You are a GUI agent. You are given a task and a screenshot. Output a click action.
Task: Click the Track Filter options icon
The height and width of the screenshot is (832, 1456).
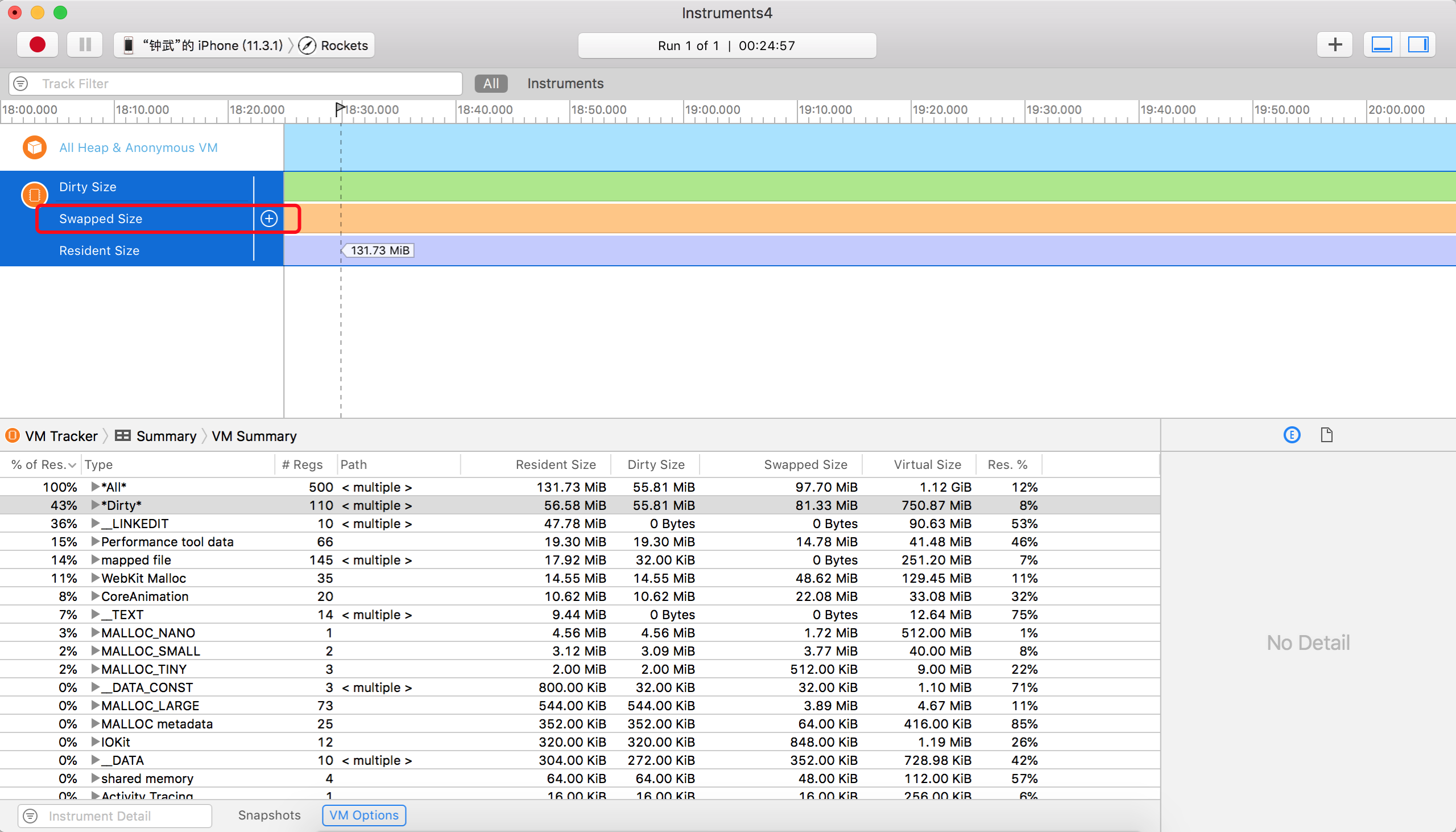[x=21, y=84]
